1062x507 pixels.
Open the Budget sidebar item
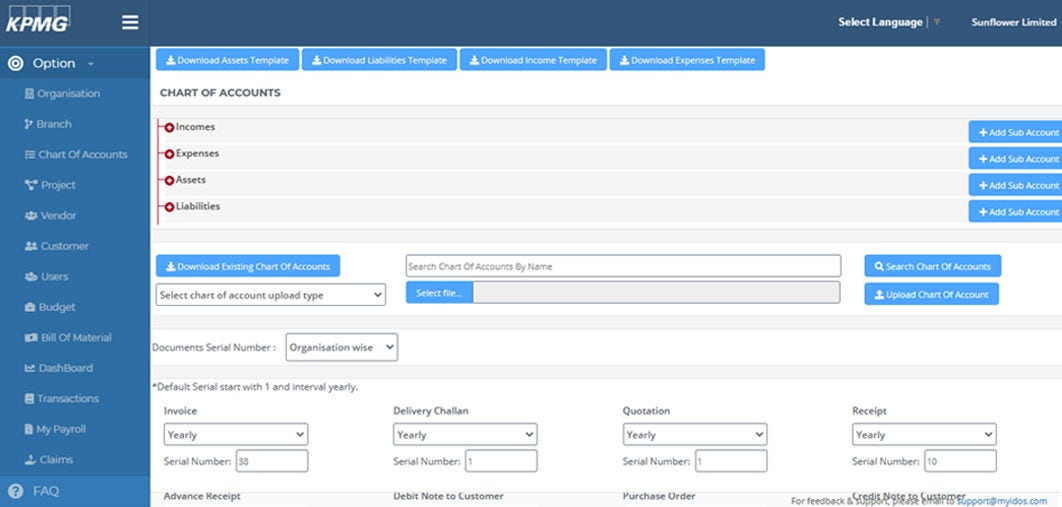(x=57, y=307)
